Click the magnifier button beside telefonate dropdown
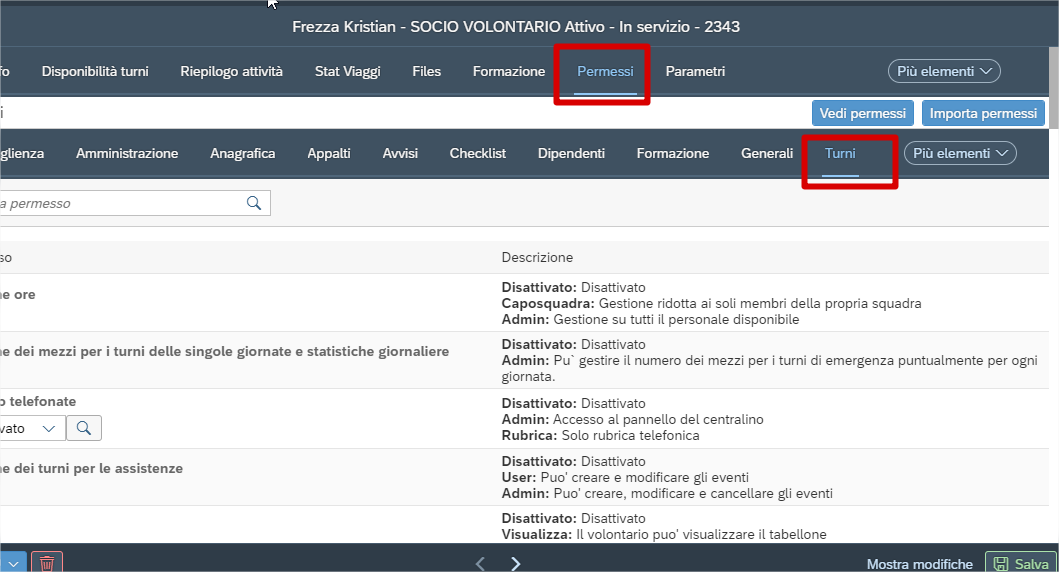Screen dimensions: 1059x572 (84, 428)
